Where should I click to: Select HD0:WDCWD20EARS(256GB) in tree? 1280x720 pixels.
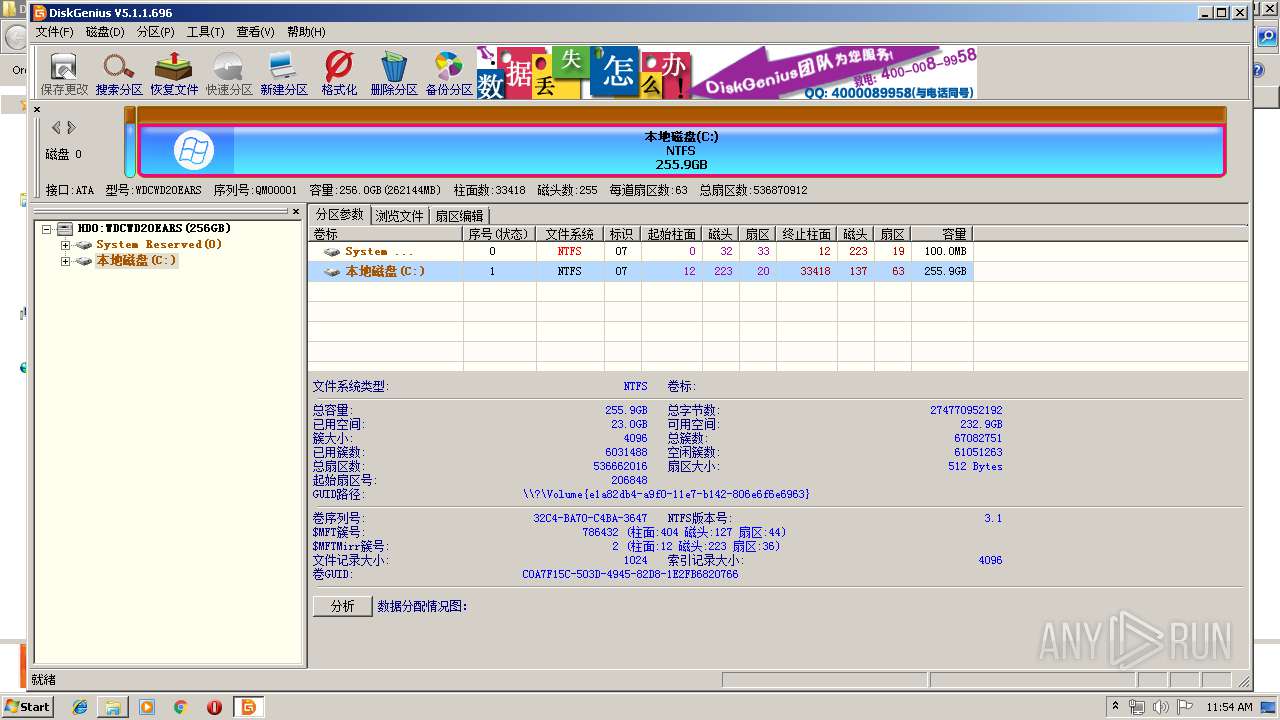(x=153, y=229)
